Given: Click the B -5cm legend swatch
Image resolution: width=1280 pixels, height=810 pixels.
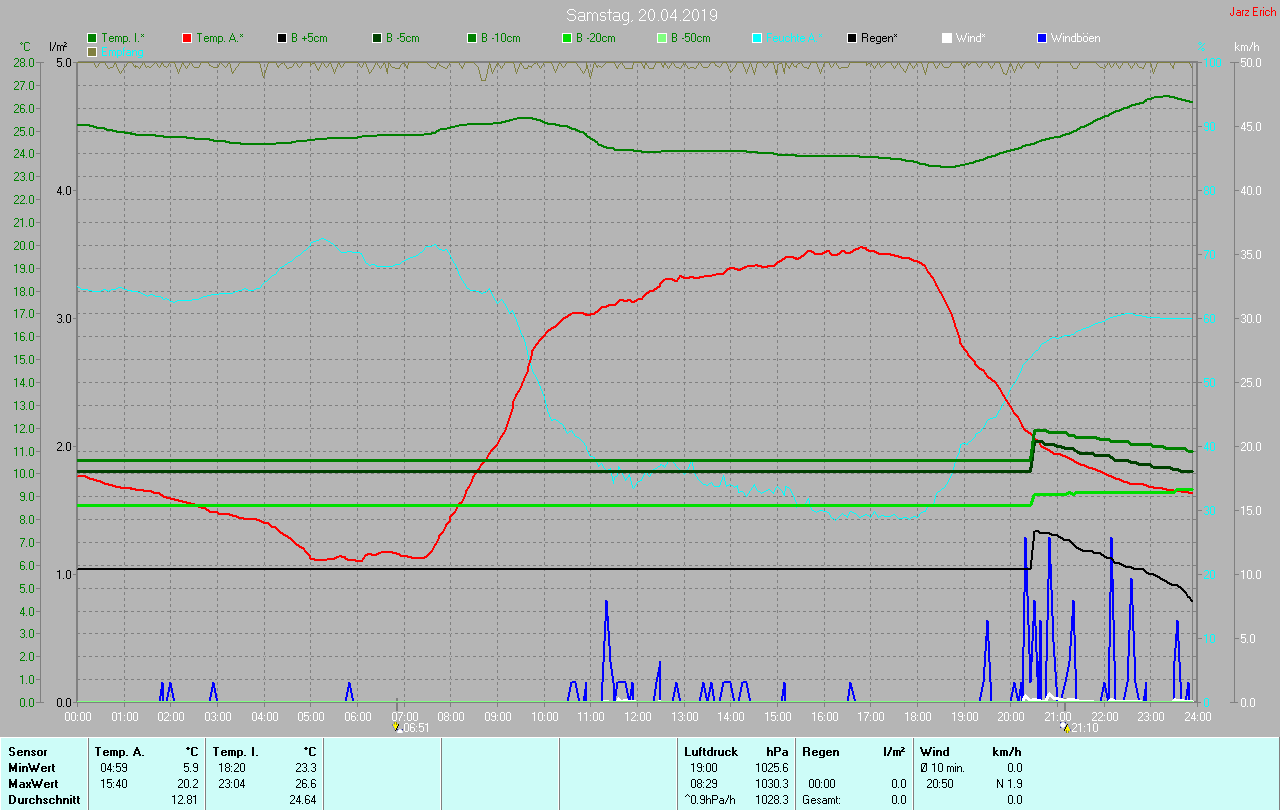Looking at the screenshot, I should 377,38.
